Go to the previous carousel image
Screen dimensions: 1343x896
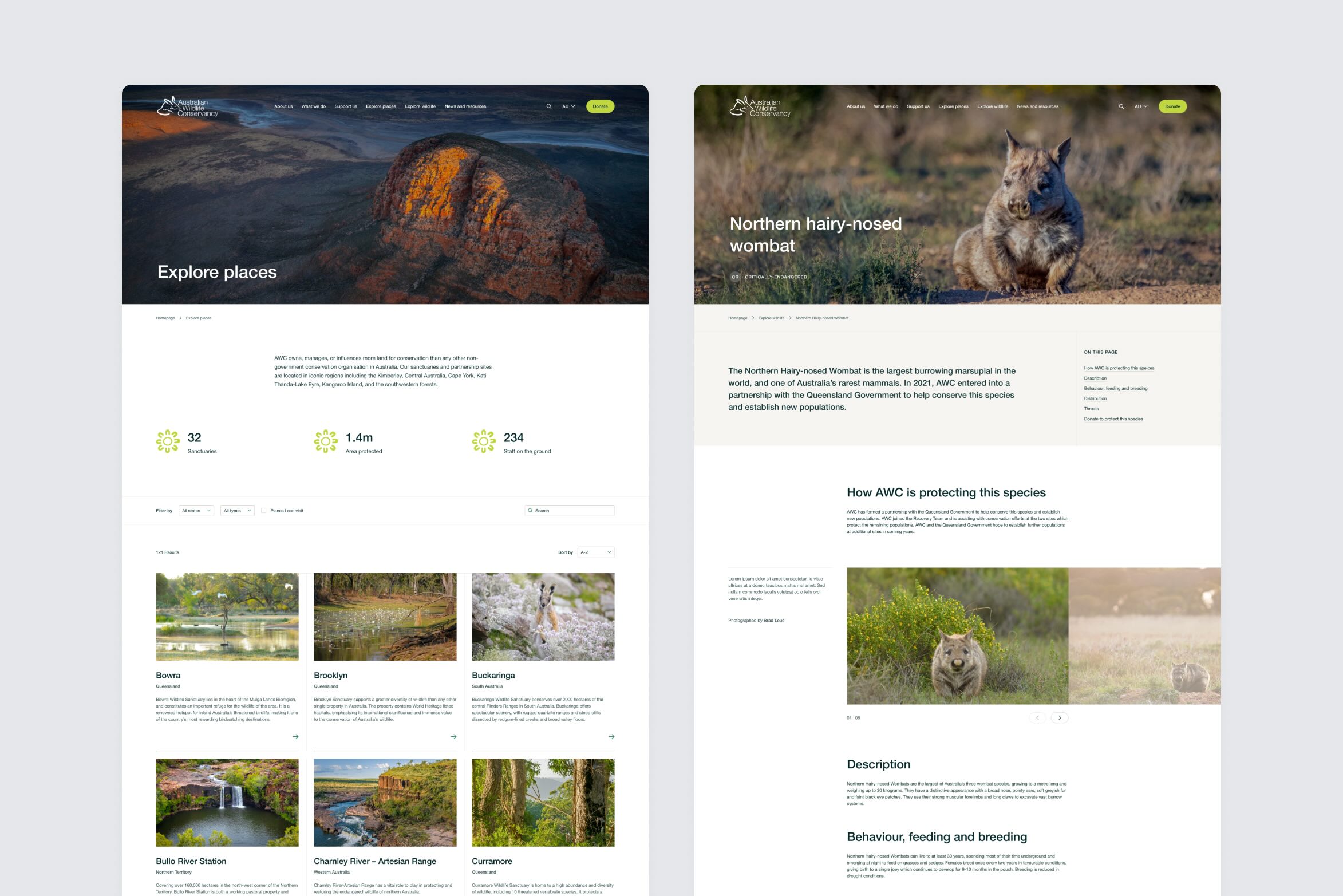[x=1037, y=717]
